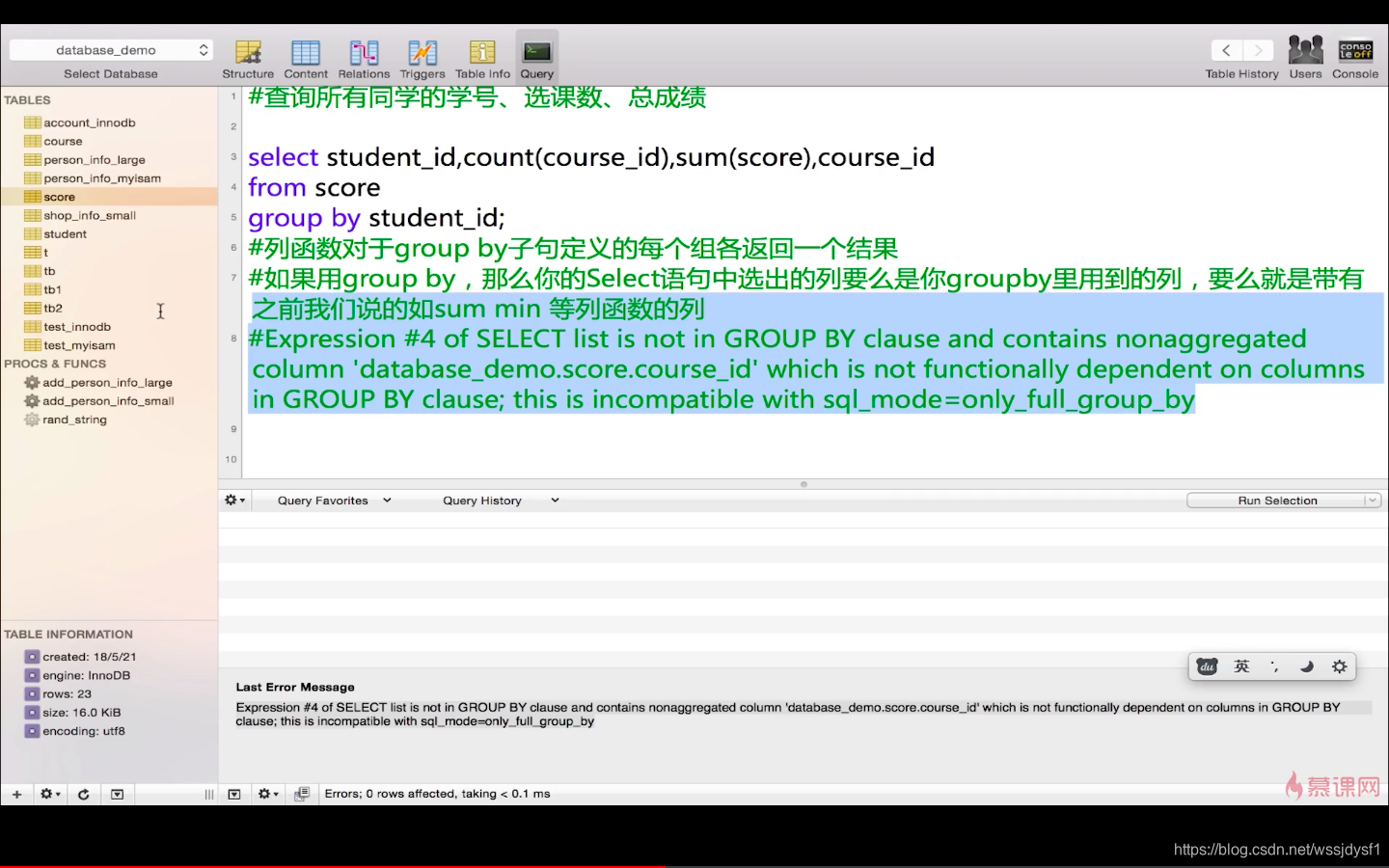Open the Content view
This screenshot has width=1389, height=868.
click(306, 59)
